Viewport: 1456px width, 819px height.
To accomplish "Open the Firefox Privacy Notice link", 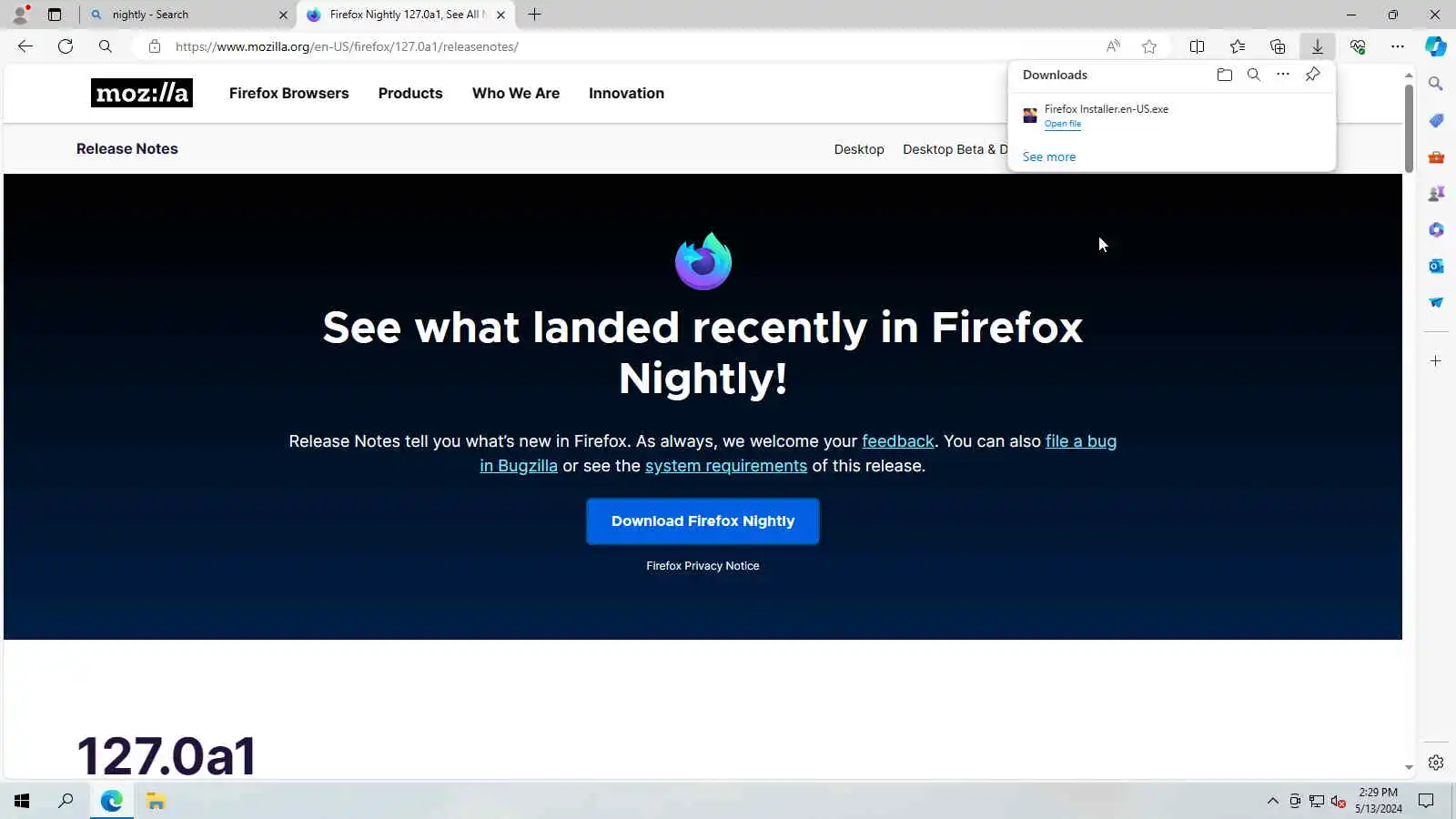I will (703, 566).
